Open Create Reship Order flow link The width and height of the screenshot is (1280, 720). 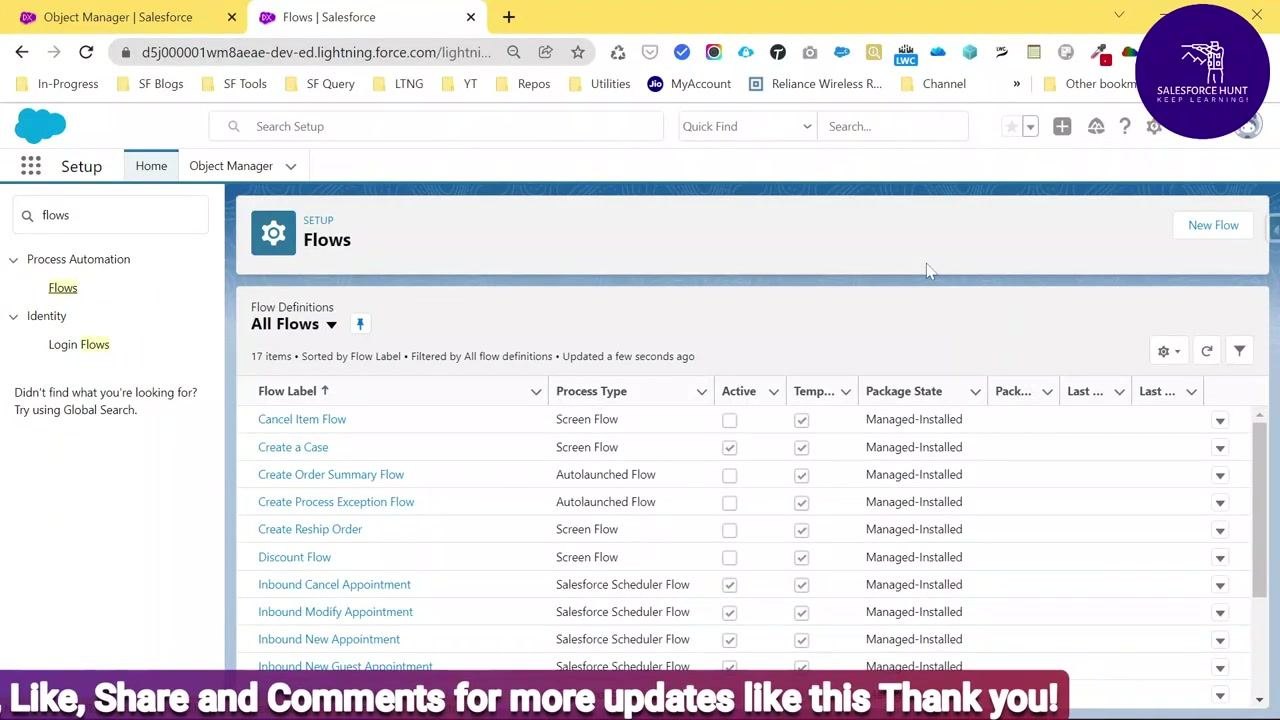[310, 530]
